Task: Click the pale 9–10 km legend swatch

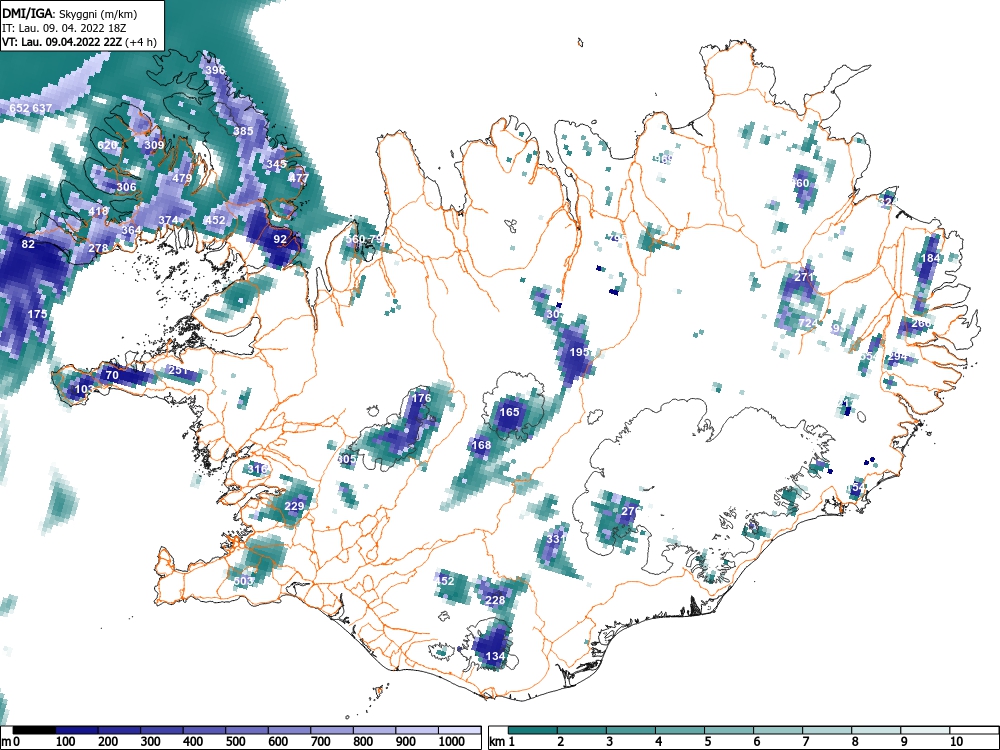Action: (x=925, y=730)
